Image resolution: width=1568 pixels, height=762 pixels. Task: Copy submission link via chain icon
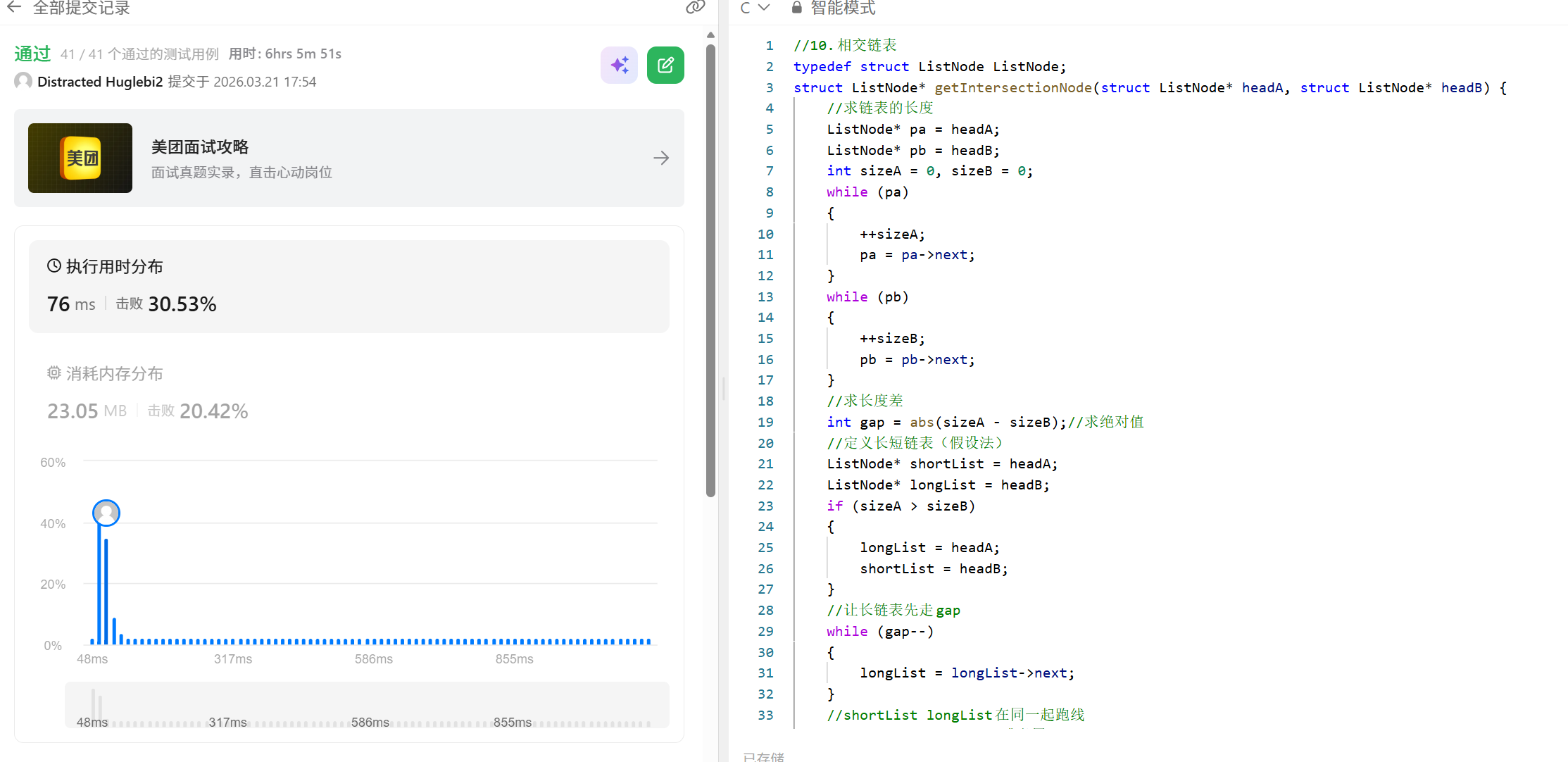[695, 7]
